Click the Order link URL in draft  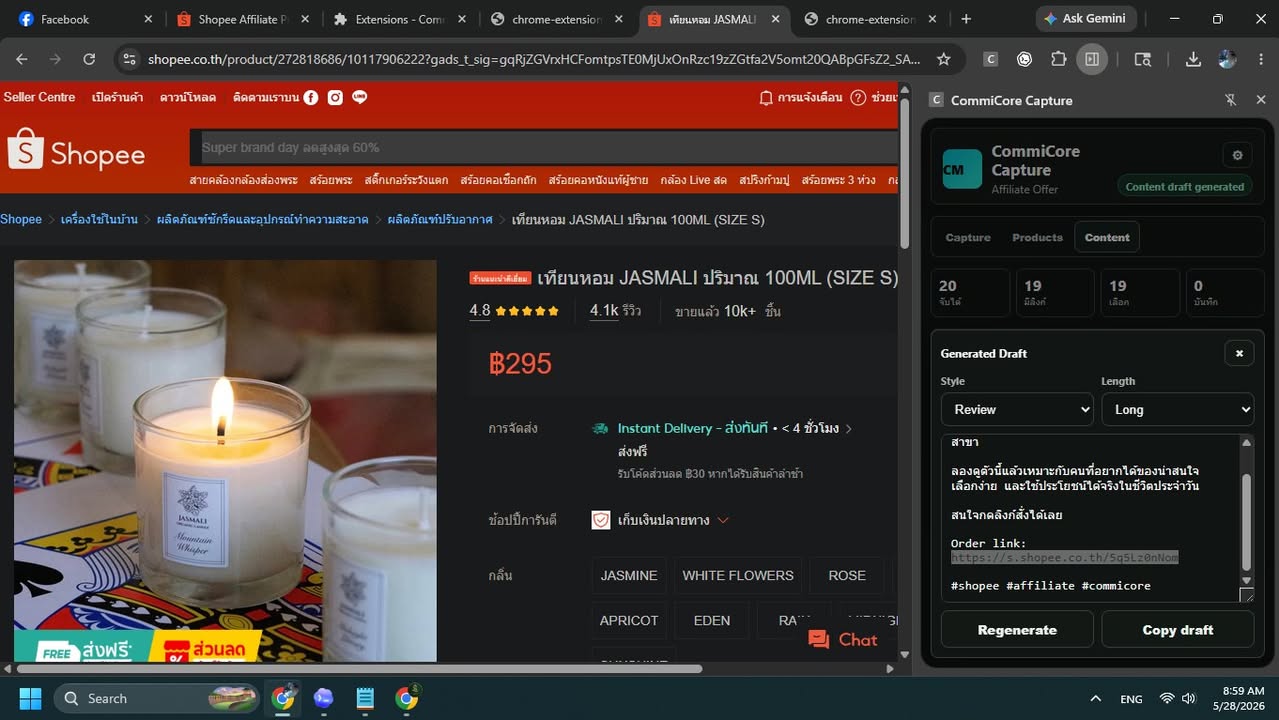click(1064, 557)
